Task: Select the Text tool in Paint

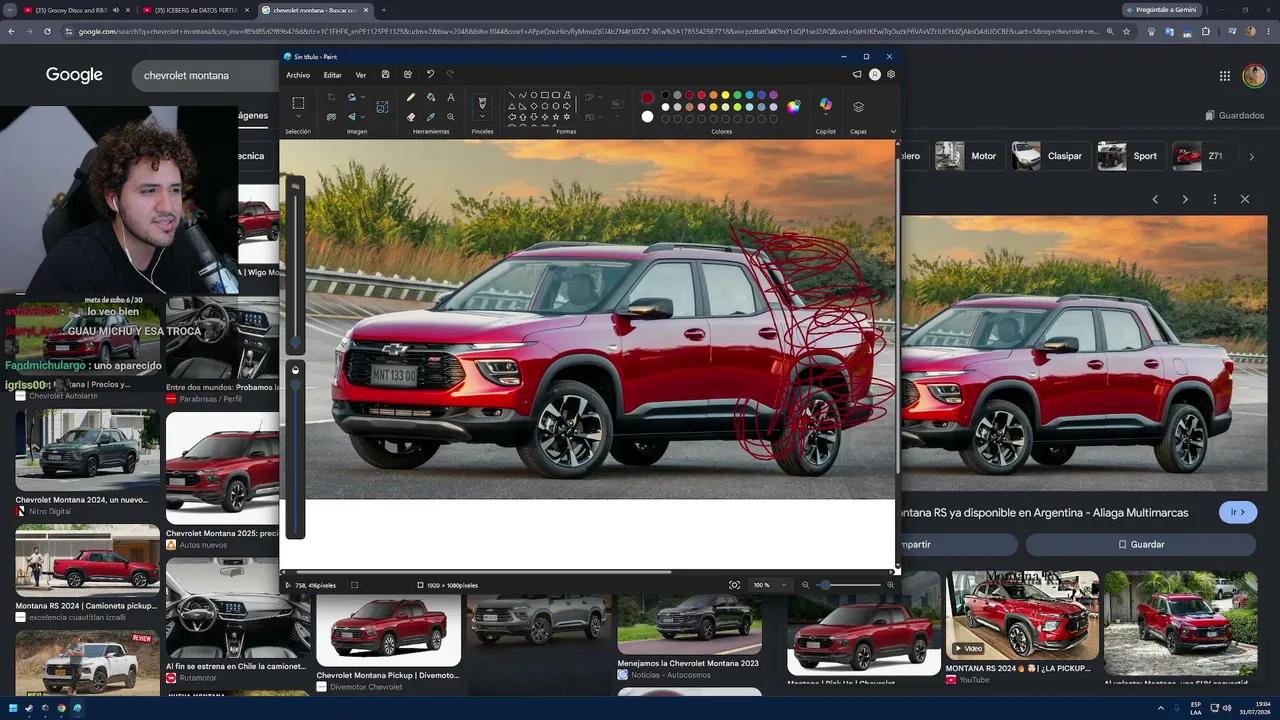Action: [x=451, y=97]
